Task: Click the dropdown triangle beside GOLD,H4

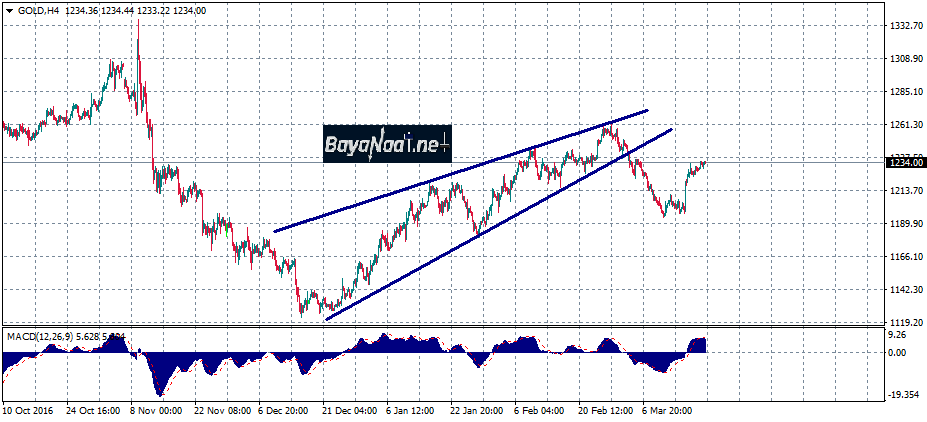Action: [8, 10]
